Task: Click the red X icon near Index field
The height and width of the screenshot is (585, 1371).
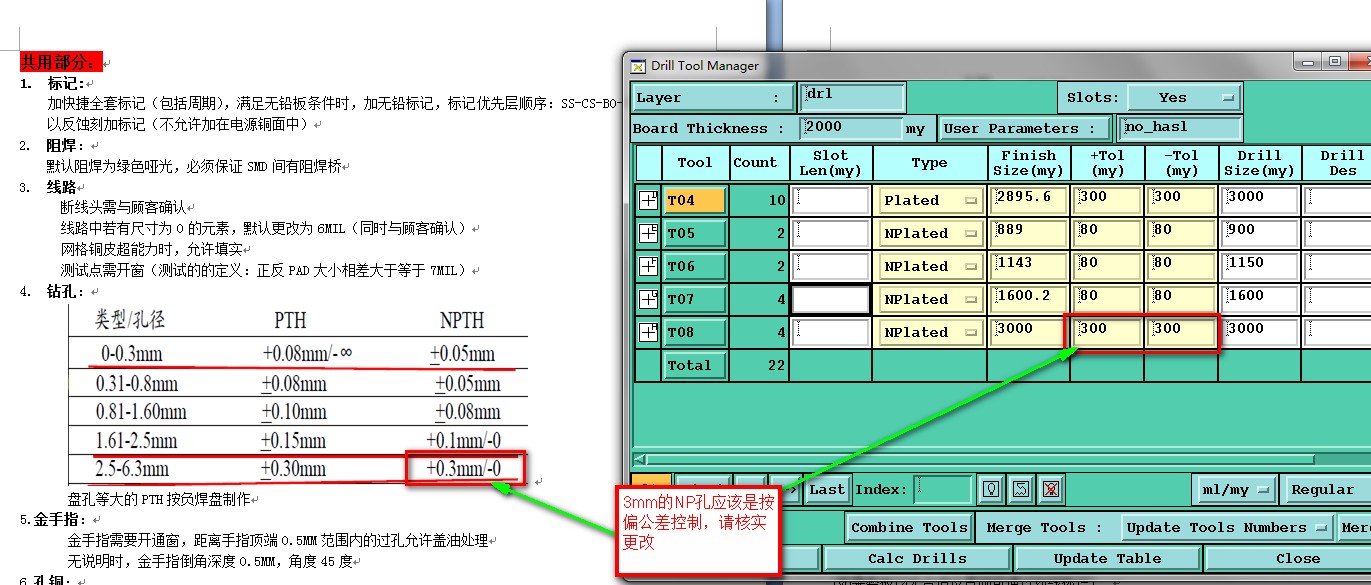Action: point(1050,489)
